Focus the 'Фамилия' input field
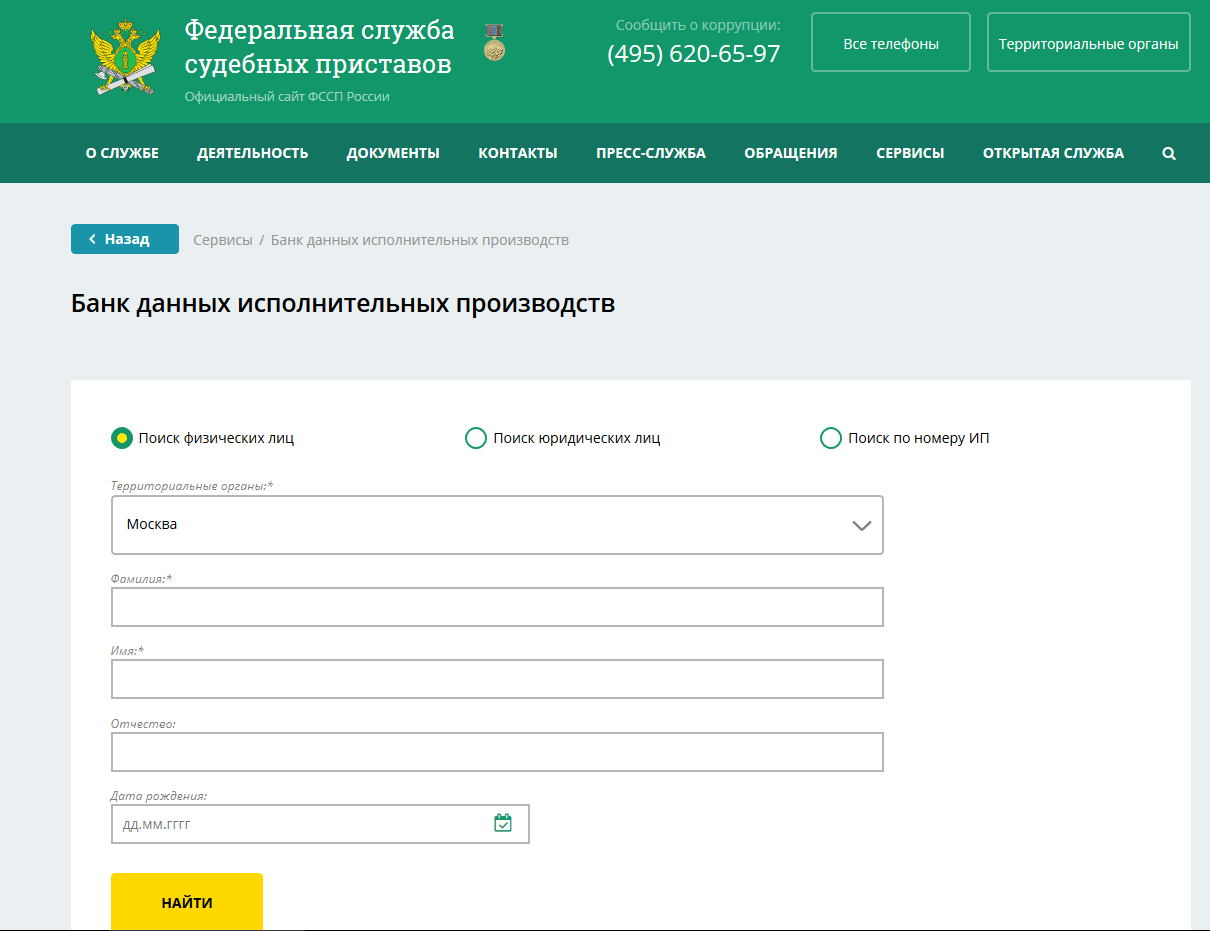Viewport: 1210px width, 931px height. (x=497, y=607)
